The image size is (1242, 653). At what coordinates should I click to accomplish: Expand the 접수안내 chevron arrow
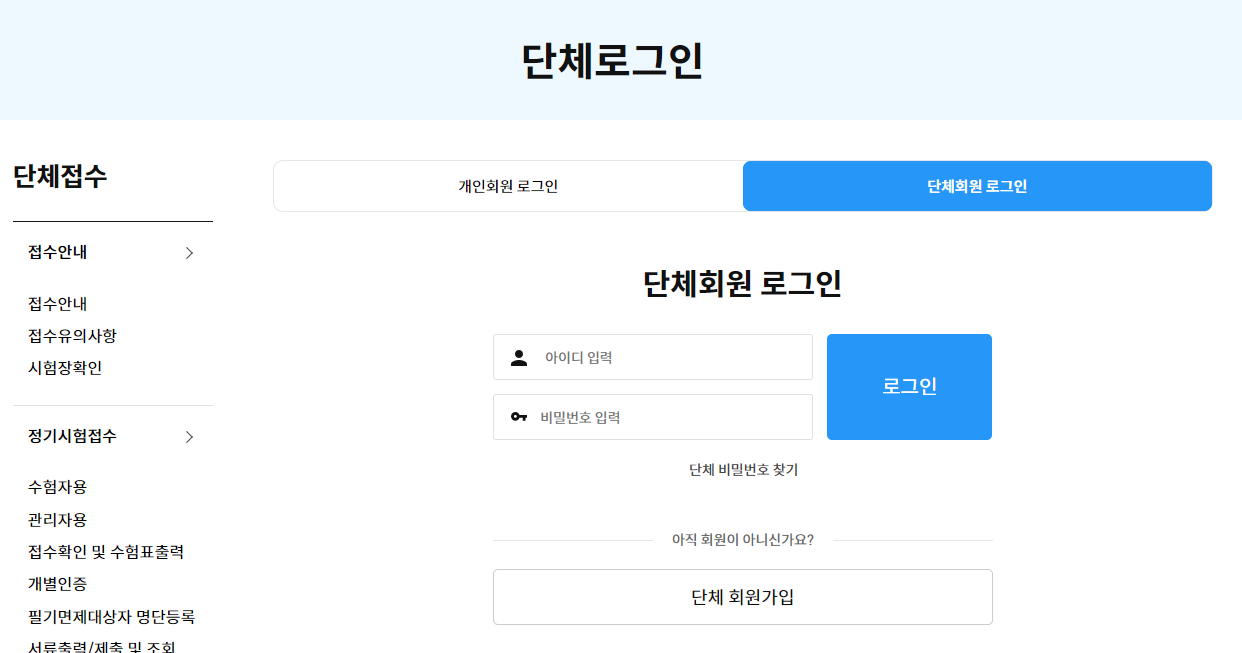coord(189,253)
